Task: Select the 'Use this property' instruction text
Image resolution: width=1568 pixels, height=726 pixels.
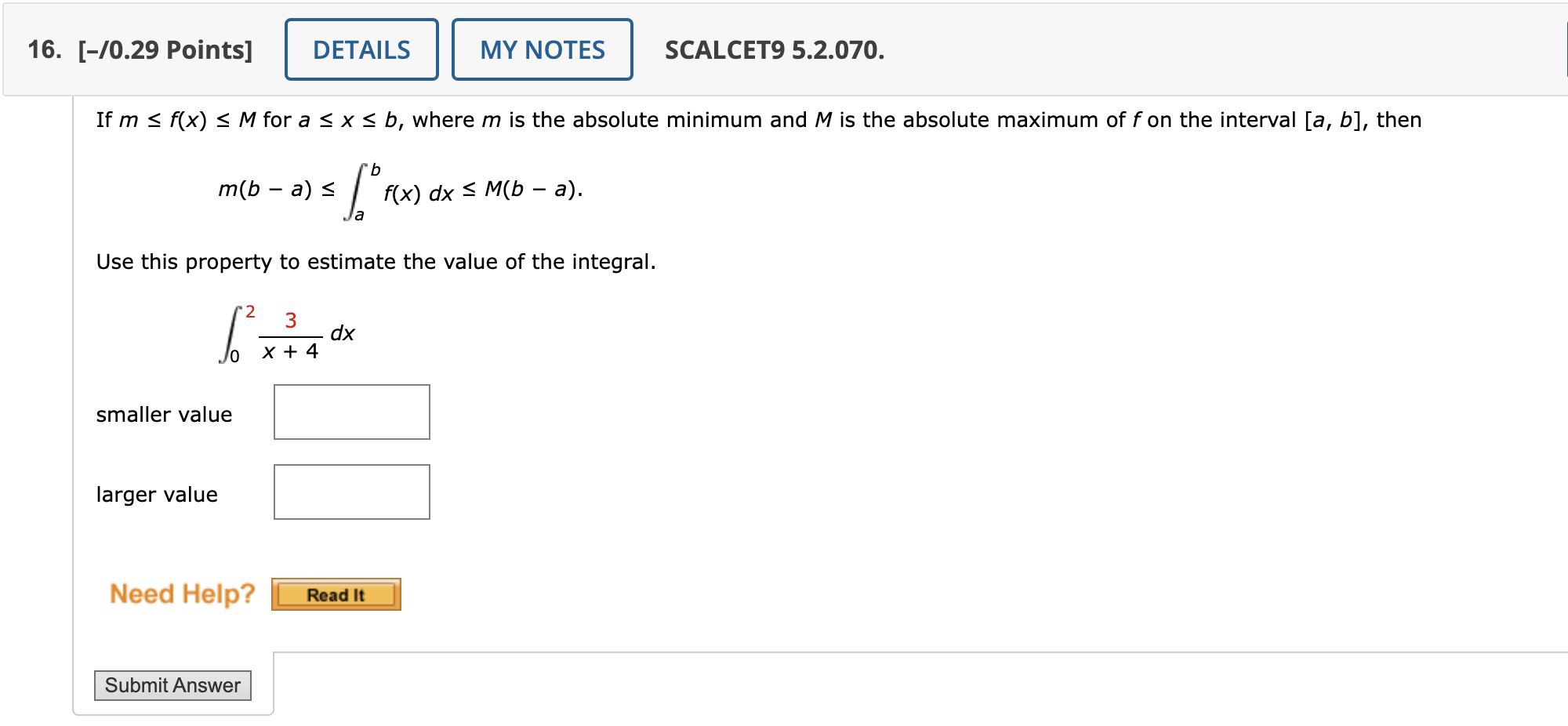Action: point(375,262)
